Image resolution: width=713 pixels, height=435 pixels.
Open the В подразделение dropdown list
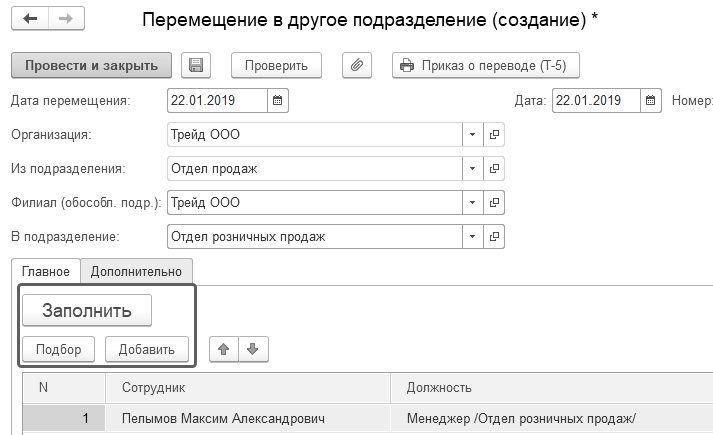tap(472, 237)
